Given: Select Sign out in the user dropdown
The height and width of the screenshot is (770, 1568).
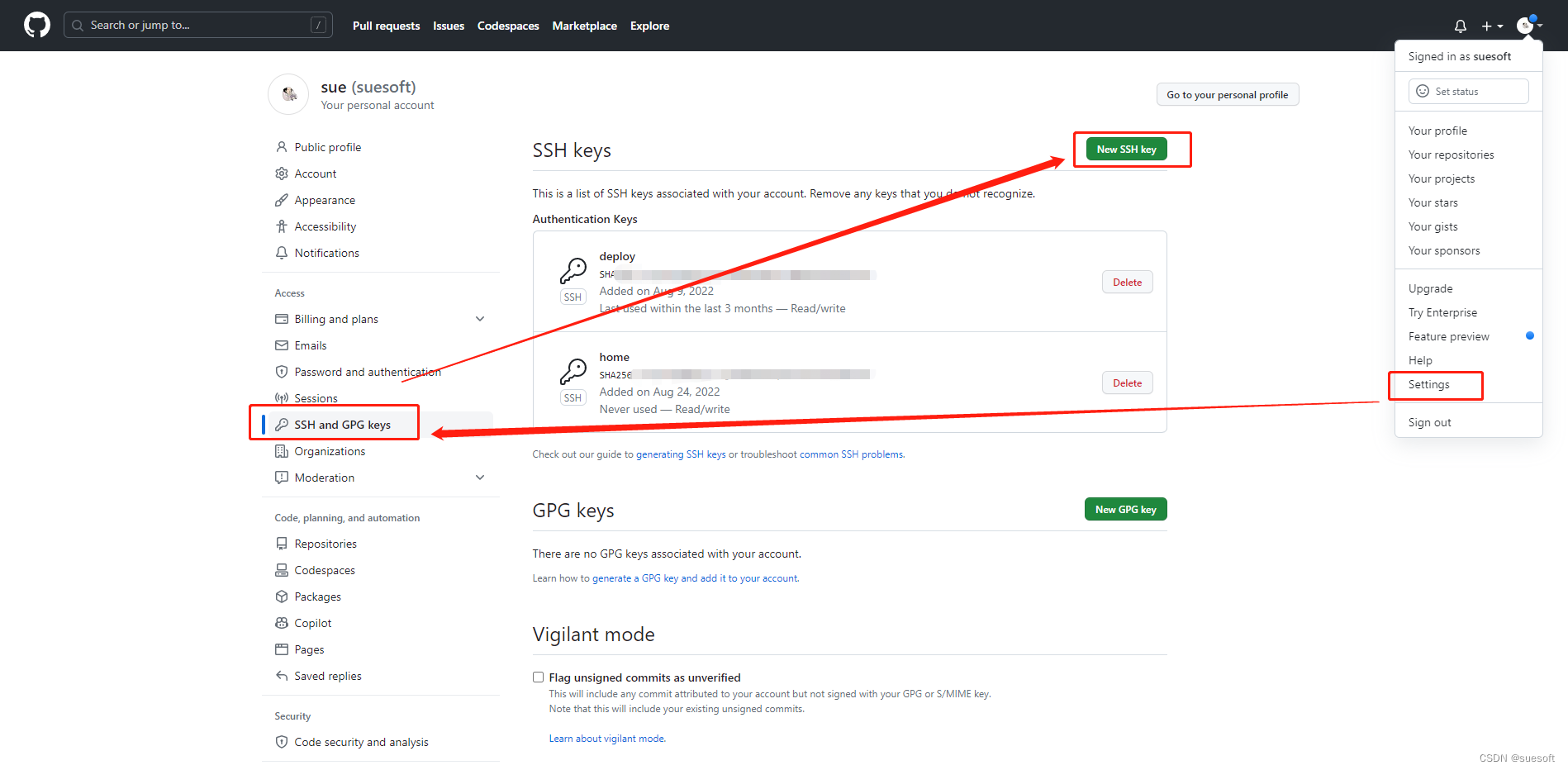Looking at the screenshot, I should click(x=1430, y=422).
